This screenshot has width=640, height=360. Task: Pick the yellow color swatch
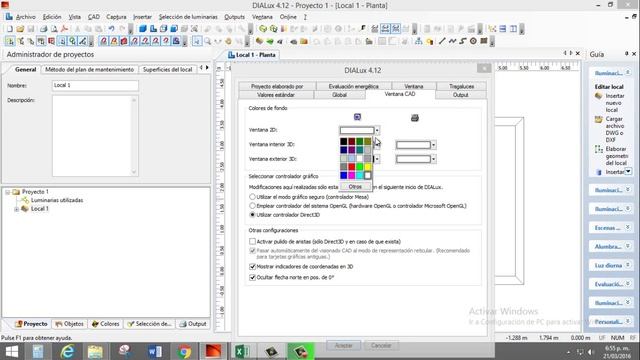pos(368,167)
